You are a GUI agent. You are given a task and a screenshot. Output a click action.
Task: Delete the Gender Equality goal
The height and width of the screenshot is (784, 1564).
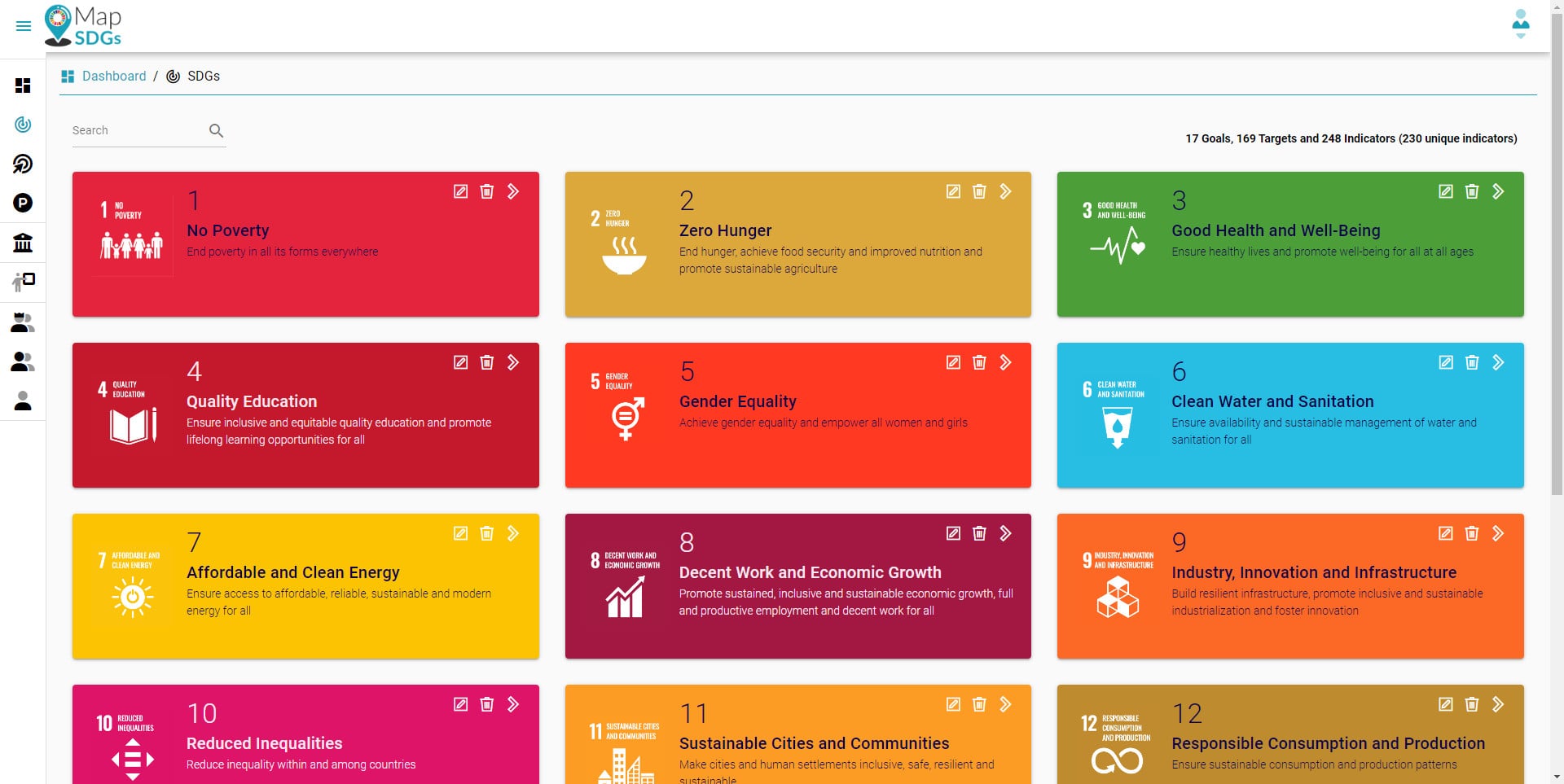pos(979,362)
